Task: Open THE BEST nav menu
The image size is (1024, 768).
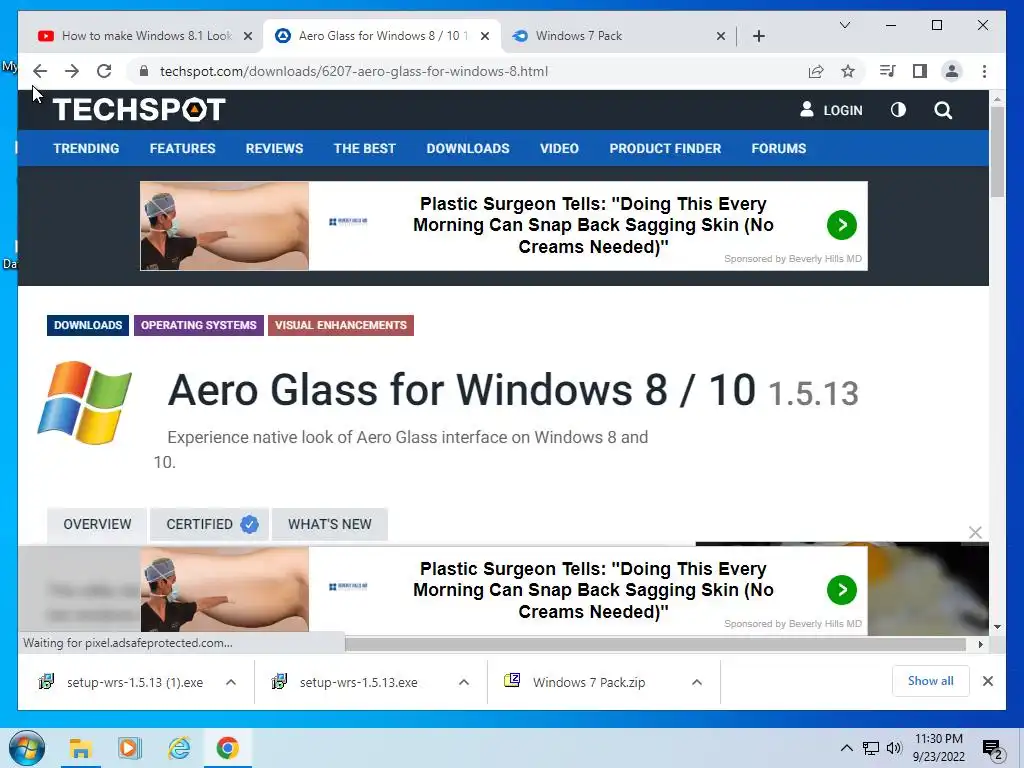Action: 364,148
